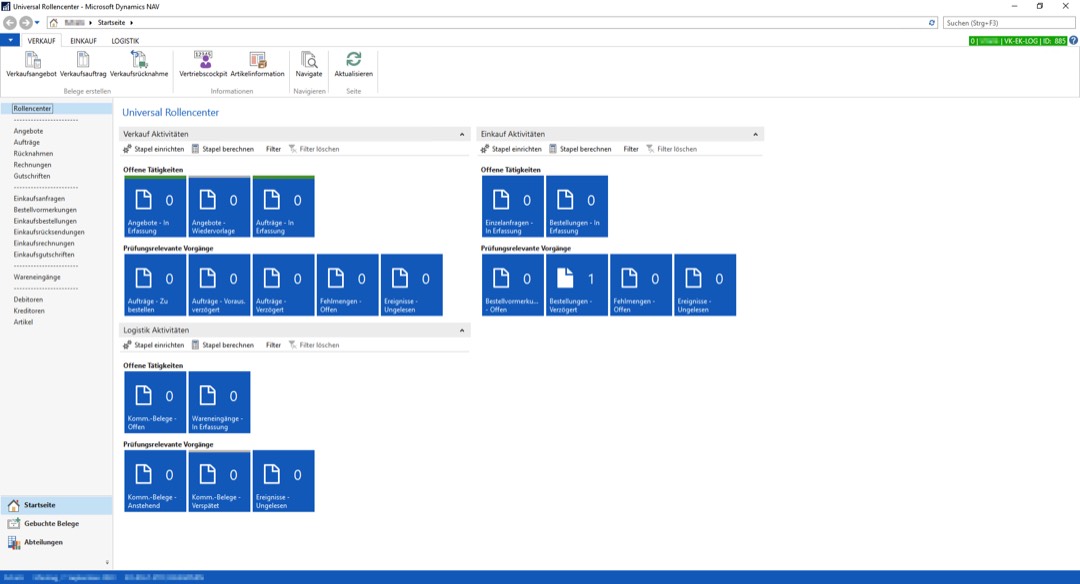The height and width of the screenshot is (584, 1080).
Task: Collapse the Verkauf Aktivitäten section
Action: point(462,134)
